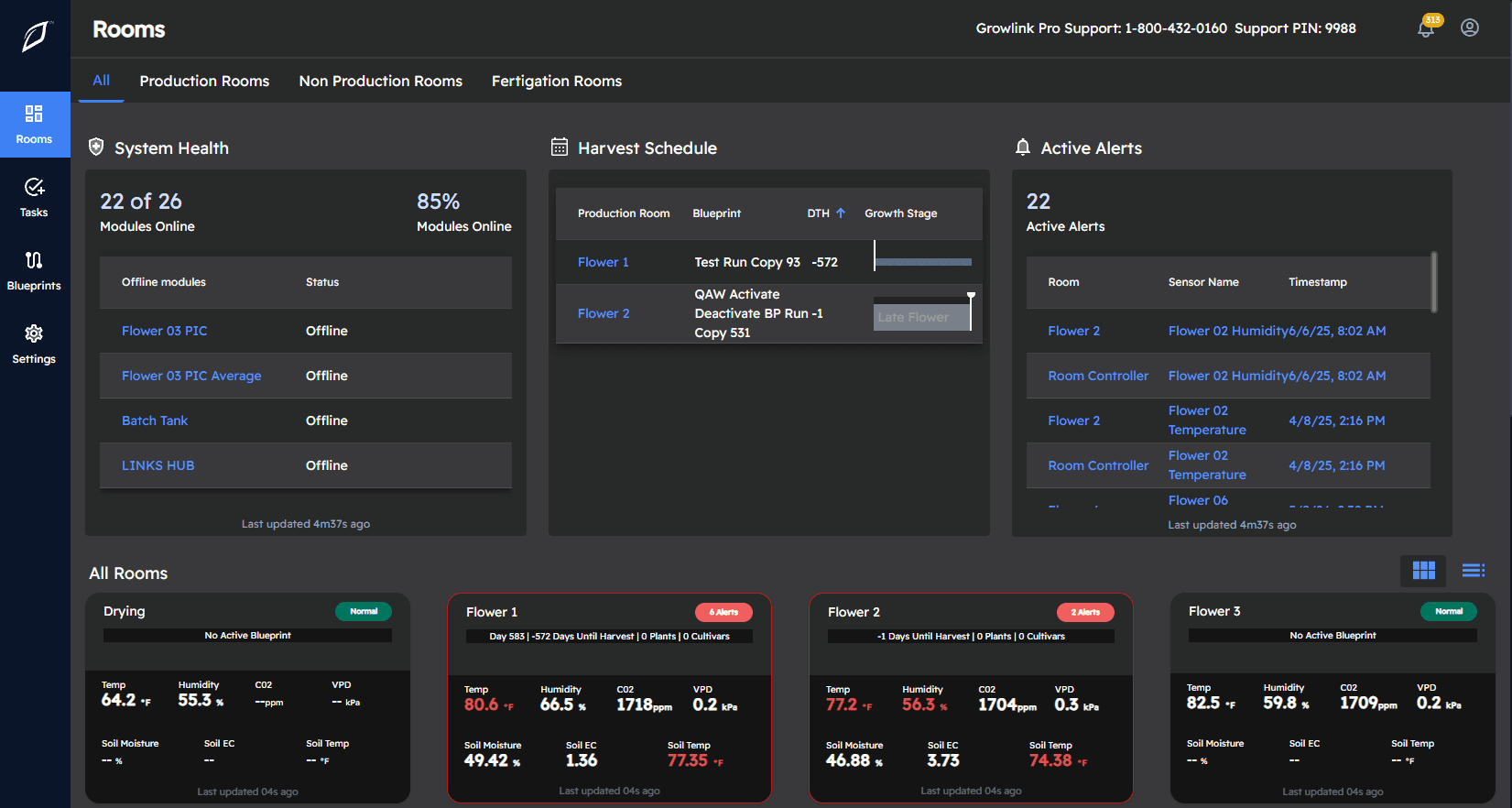Open the Batch Tank module link

point(155,420)
